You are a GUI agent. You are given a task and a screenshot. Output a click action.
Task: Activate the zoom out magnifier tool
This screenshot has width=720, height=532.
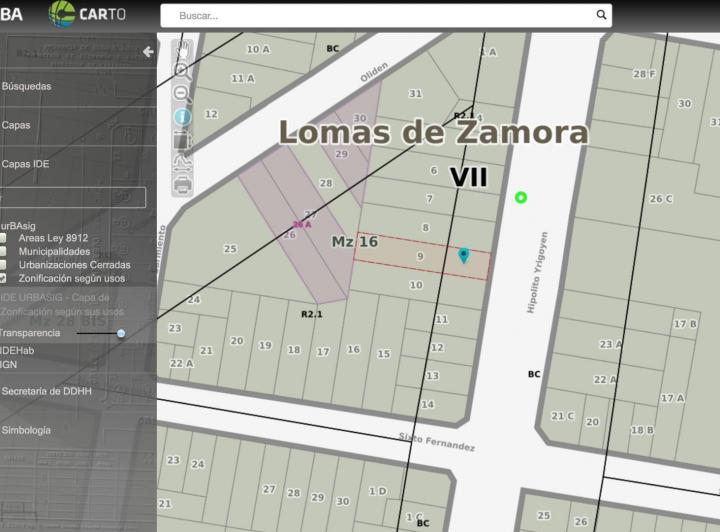click(182, 94)
